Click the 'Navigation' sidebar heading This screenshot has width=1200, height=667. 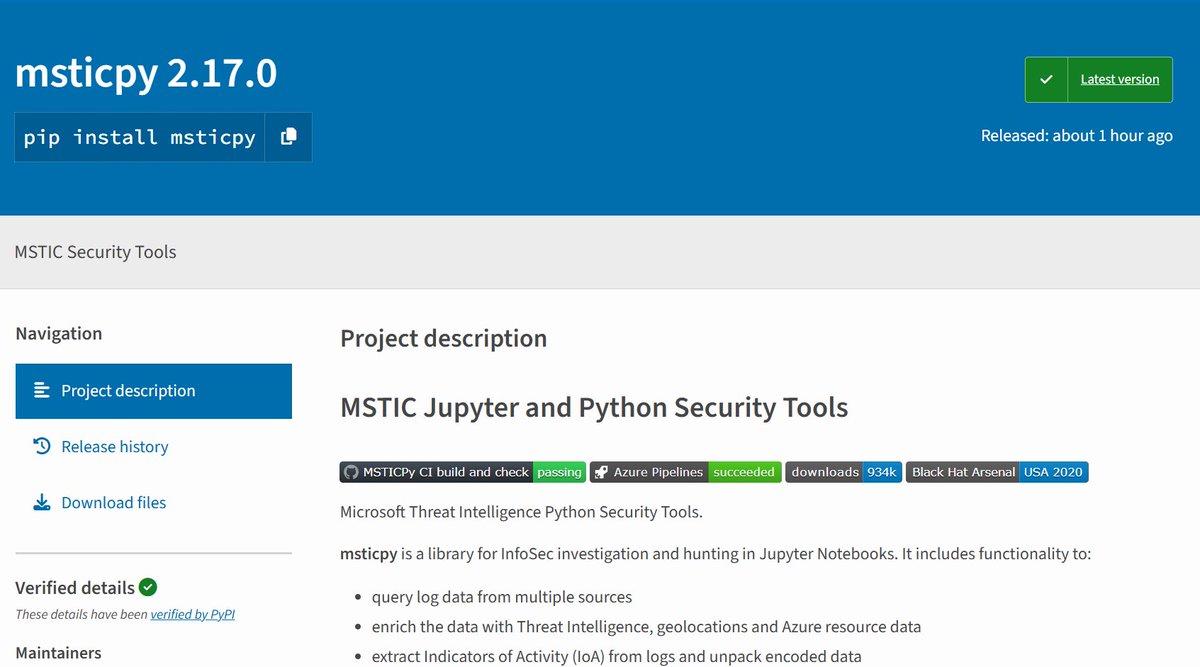[x=59, y=333]
